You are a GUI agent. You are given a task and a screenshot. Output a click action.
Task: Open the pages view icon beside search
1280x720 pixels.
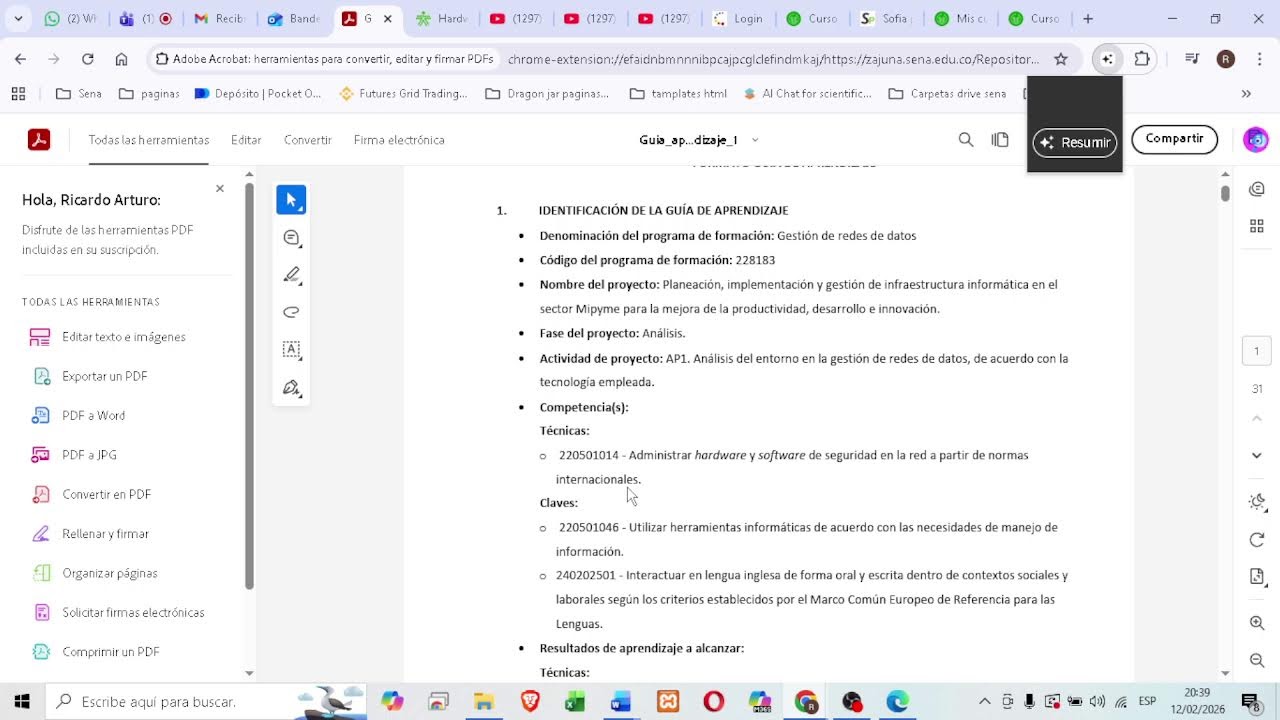click(x=1000, y=140)
